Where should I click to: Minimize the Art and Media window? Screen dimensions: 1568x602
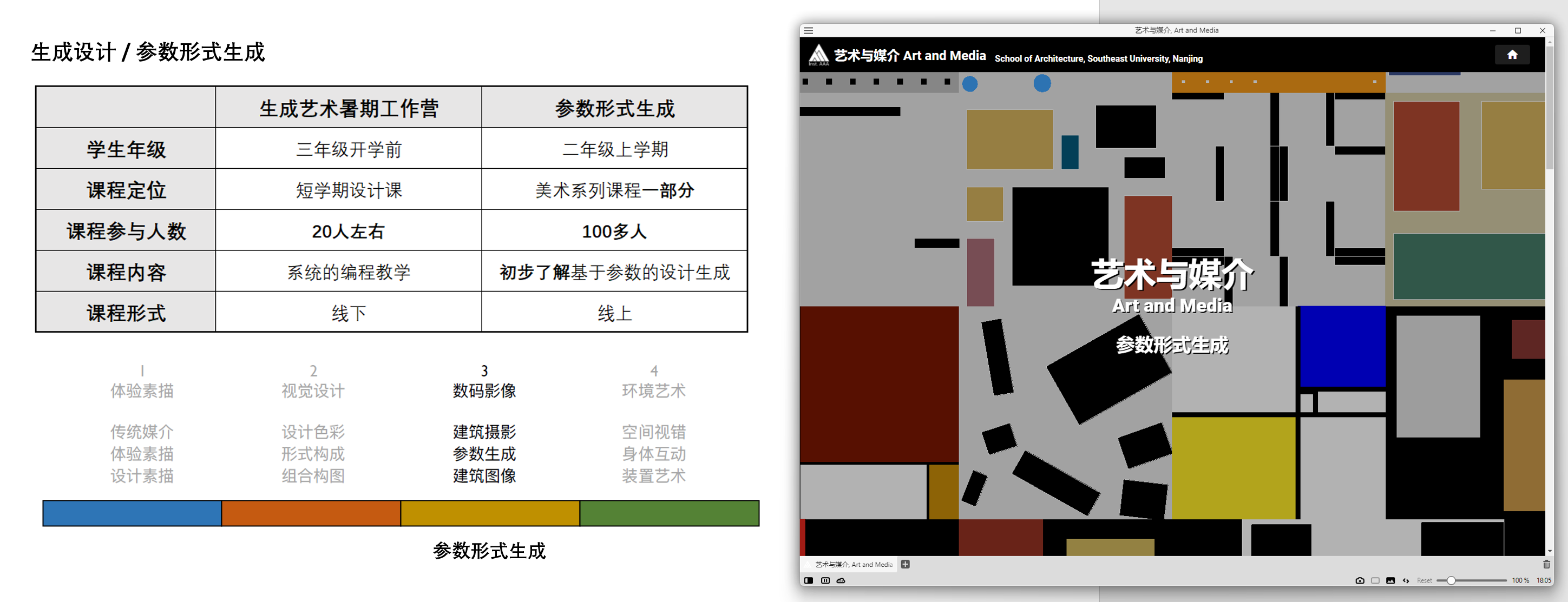point(1493,30)
